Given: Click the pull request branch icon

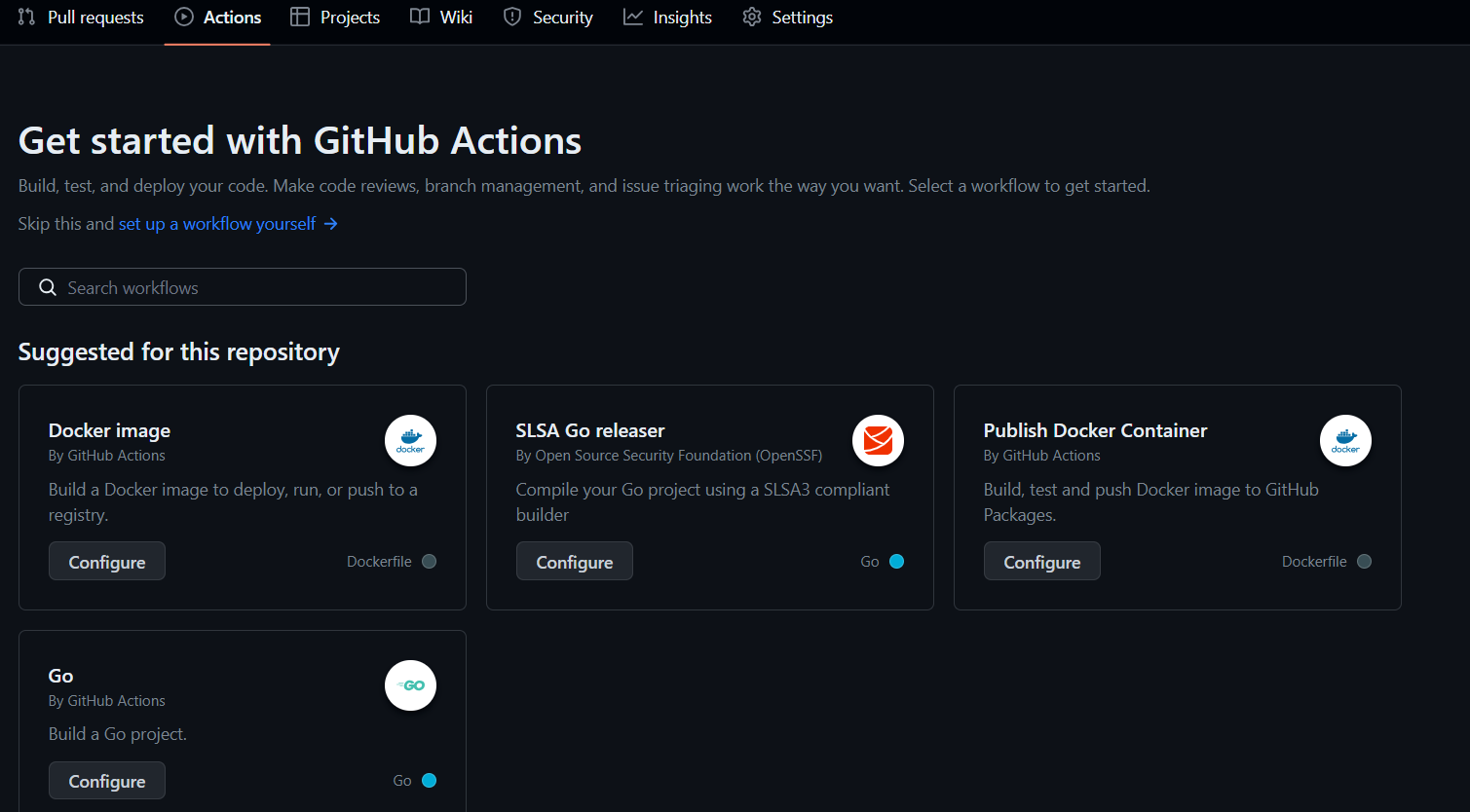Looking at the screenshot, I should (26, 17).
